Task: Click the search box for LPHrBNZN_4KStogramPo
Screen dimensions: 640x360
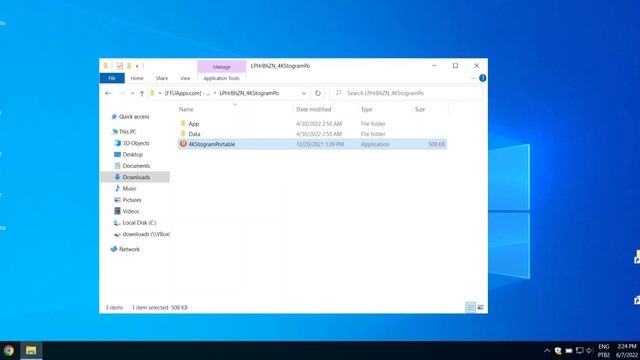Action: [x=406, y=93]
